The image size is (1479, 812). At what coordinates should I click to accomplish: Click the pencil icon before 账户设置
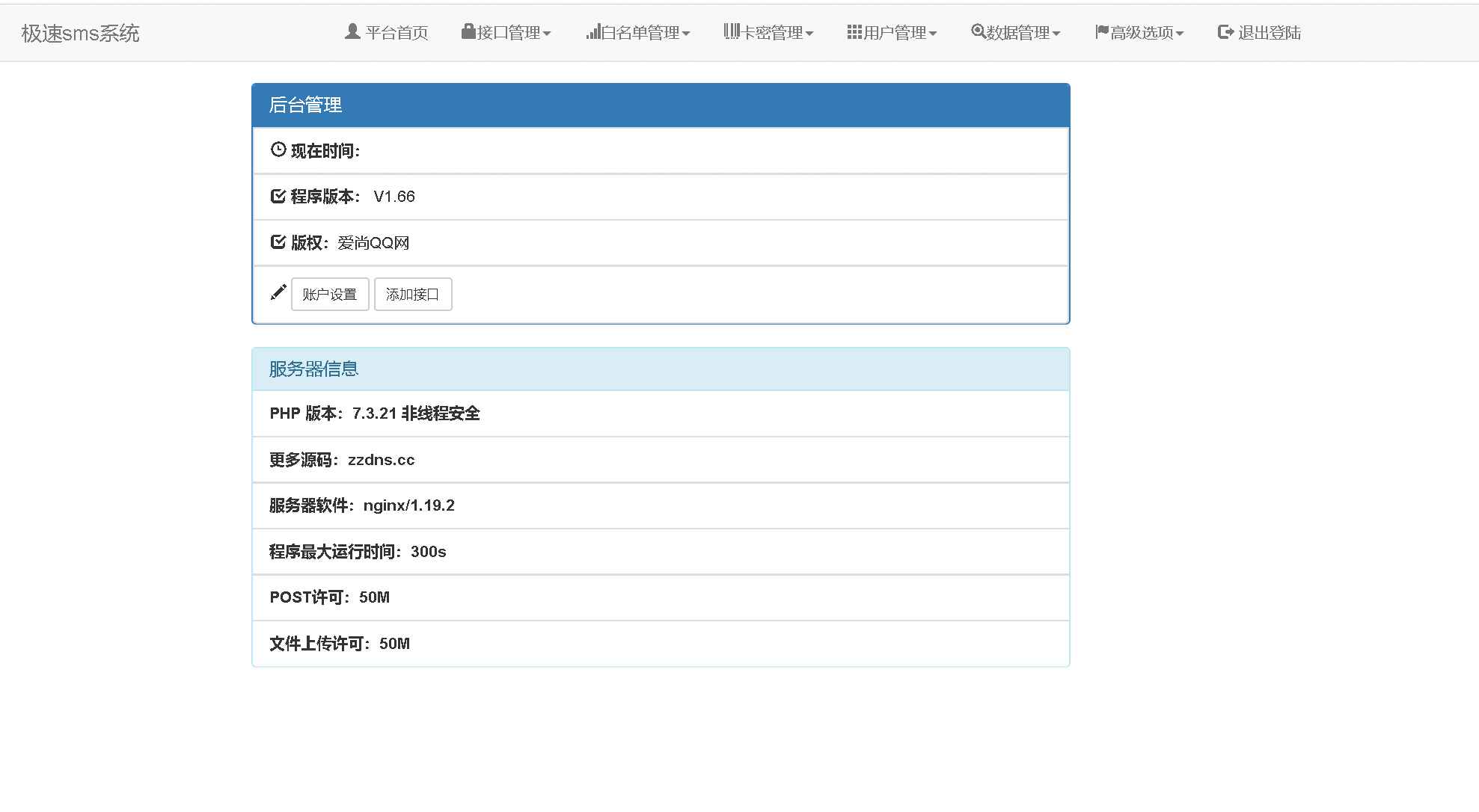click(278, 292)
